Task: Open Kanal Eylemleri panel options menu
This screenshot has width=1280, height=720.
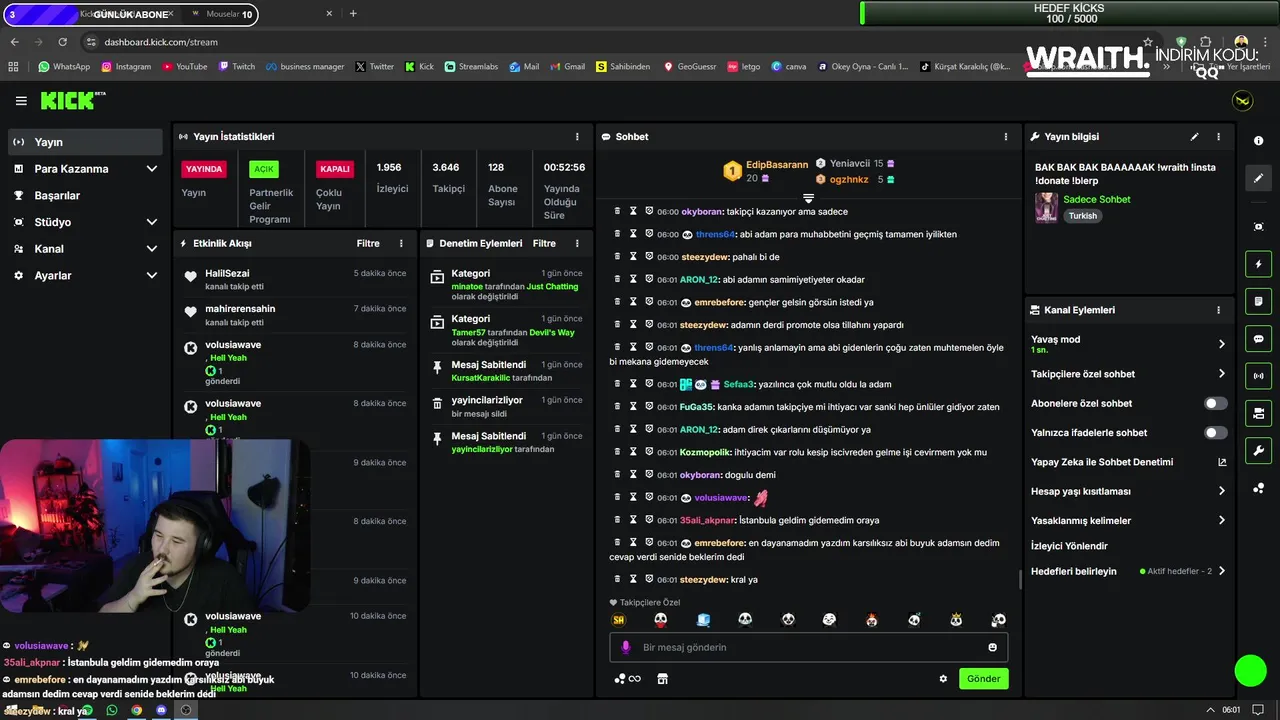Action: coord(1218,310)
